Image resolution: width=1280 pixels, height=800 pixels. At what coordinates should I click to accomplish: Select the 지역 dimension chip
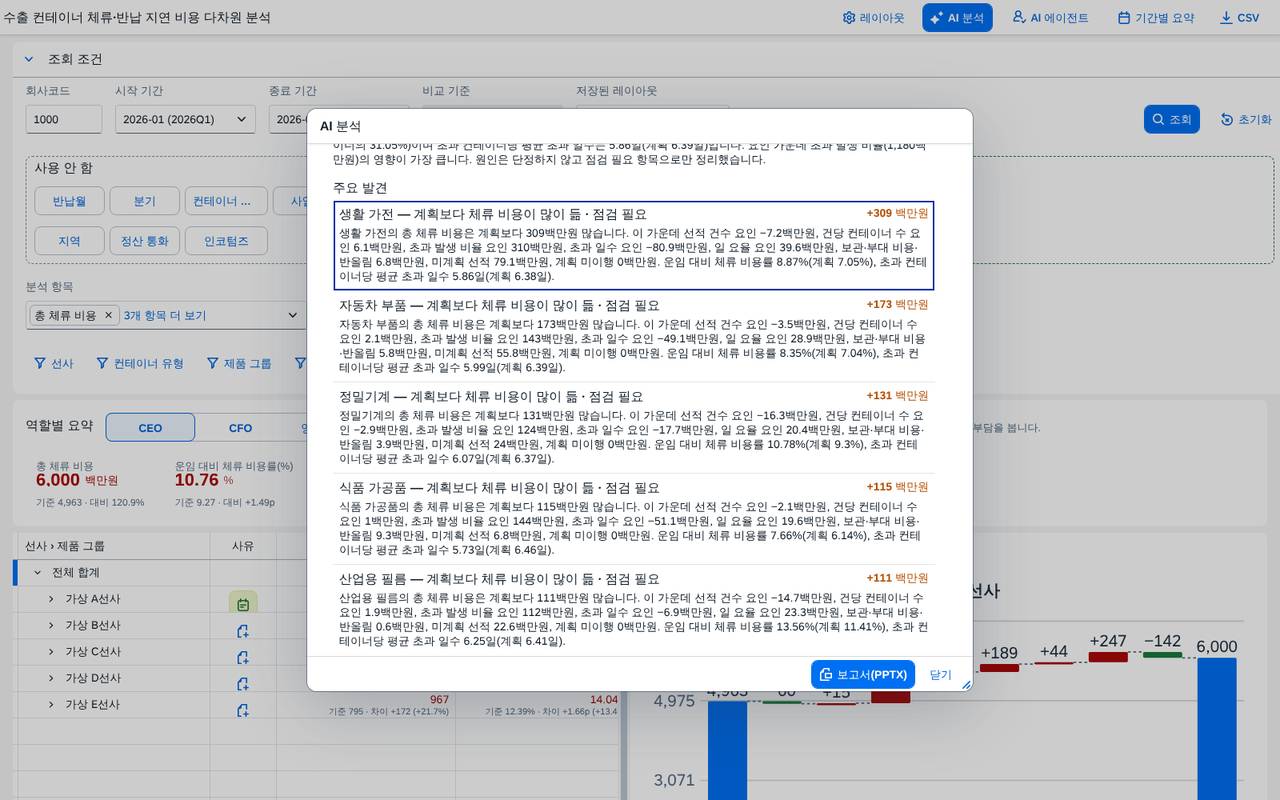tap(69, 241)
